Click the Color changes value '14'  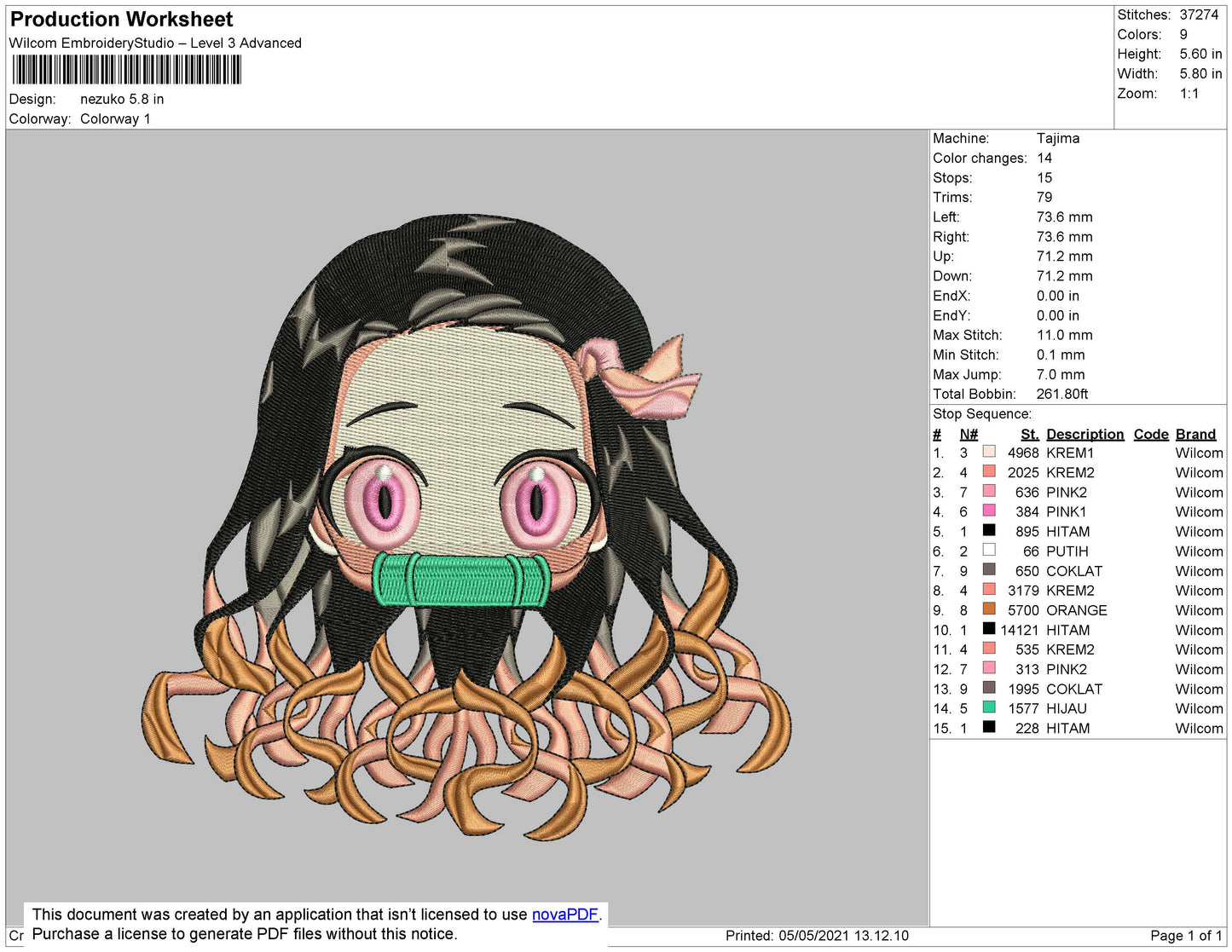1044,159
